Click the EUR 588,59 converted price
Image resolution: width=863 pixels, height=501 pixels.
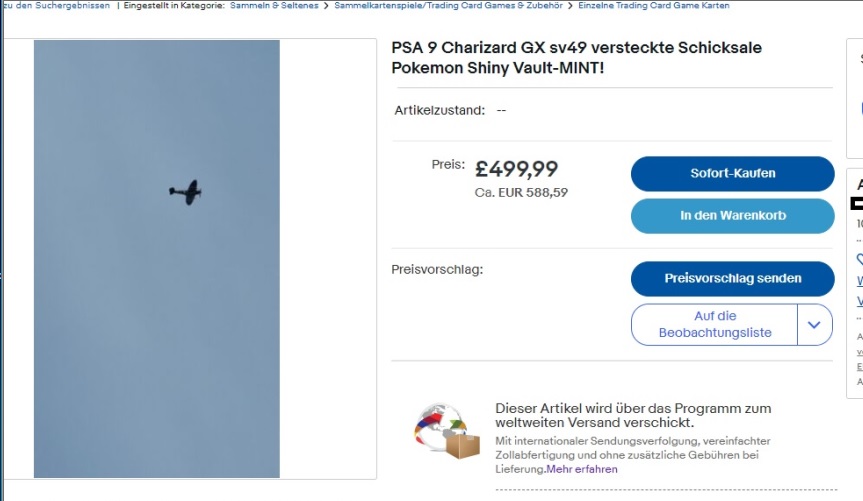point(521,192)
